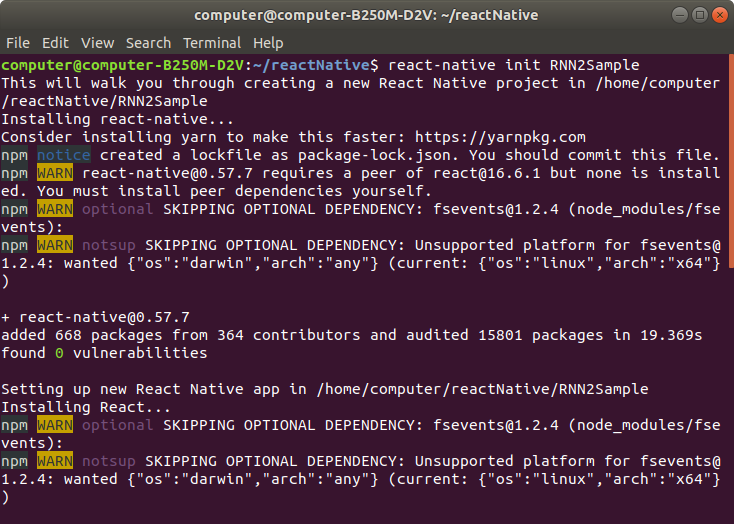Open the Edit menu
The image size is (734, 524).
55,43
